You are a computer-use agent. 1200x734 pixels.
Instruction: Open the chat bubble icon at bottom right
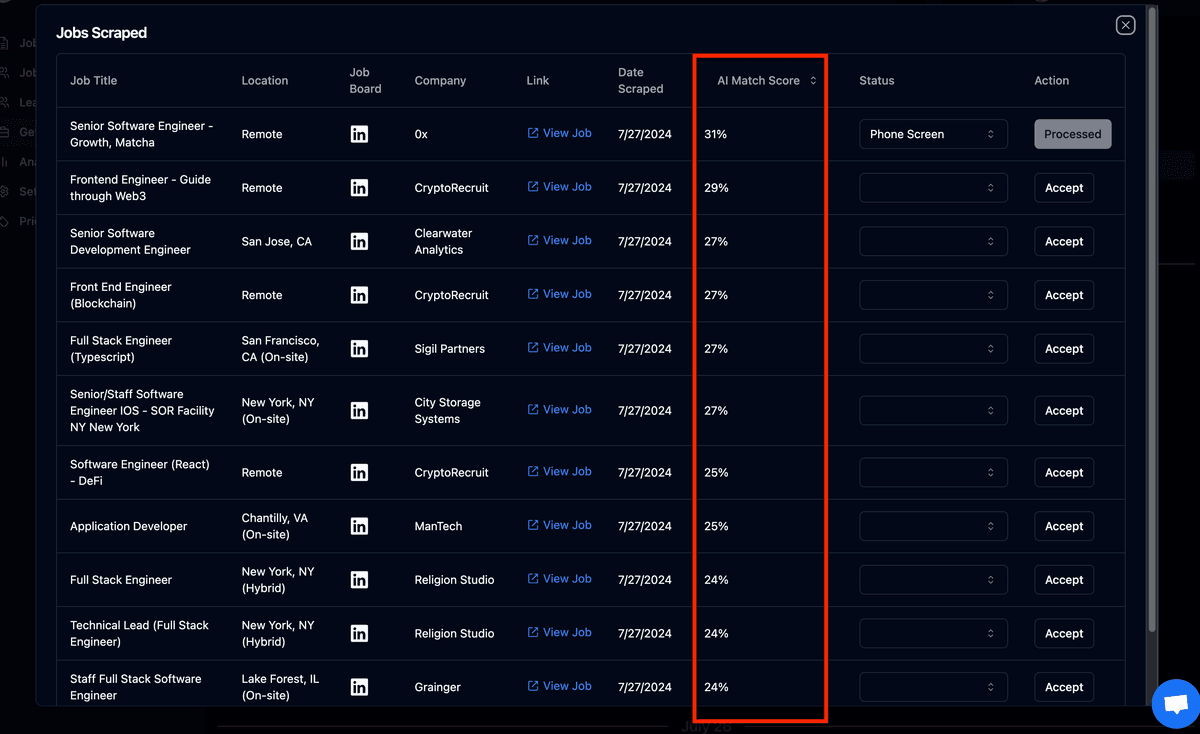(1175, 704)
